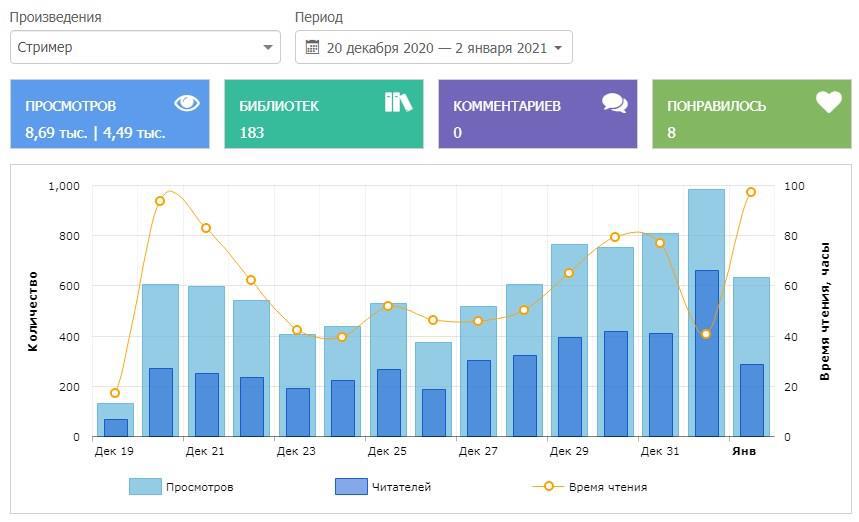Click the speech bubbles icon in Комментариев card
The width and height of the screenshot is (859, 522).
coord(614,103)
